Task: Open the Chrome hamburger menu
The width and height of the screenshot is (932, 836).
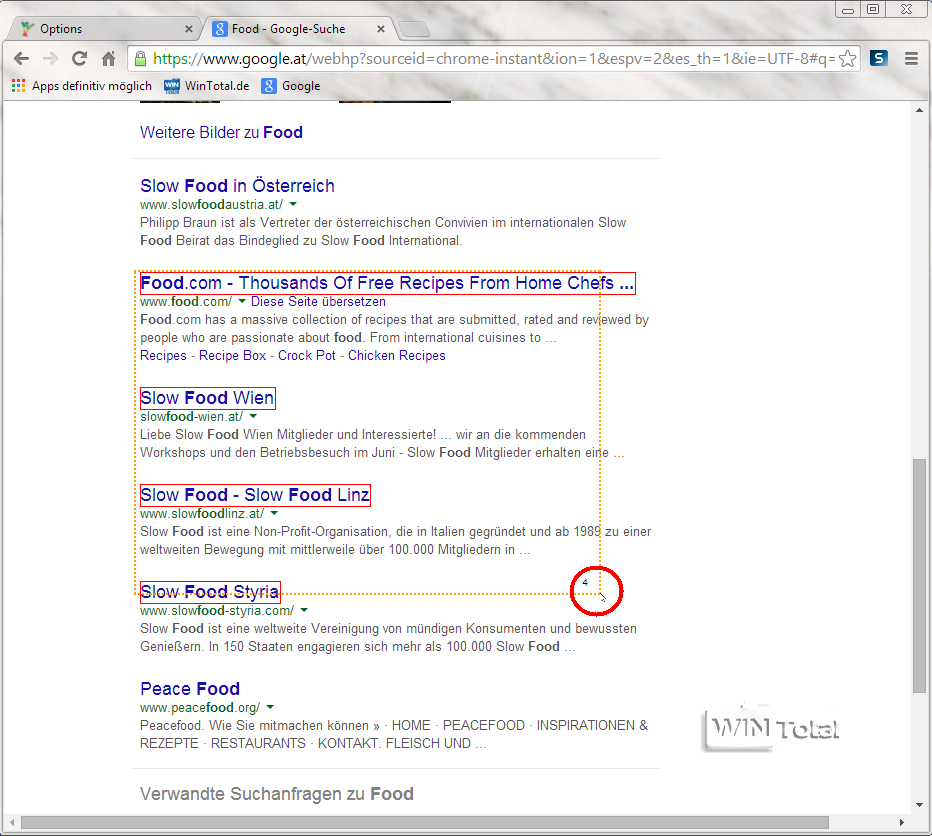Action: click(911, 58)
